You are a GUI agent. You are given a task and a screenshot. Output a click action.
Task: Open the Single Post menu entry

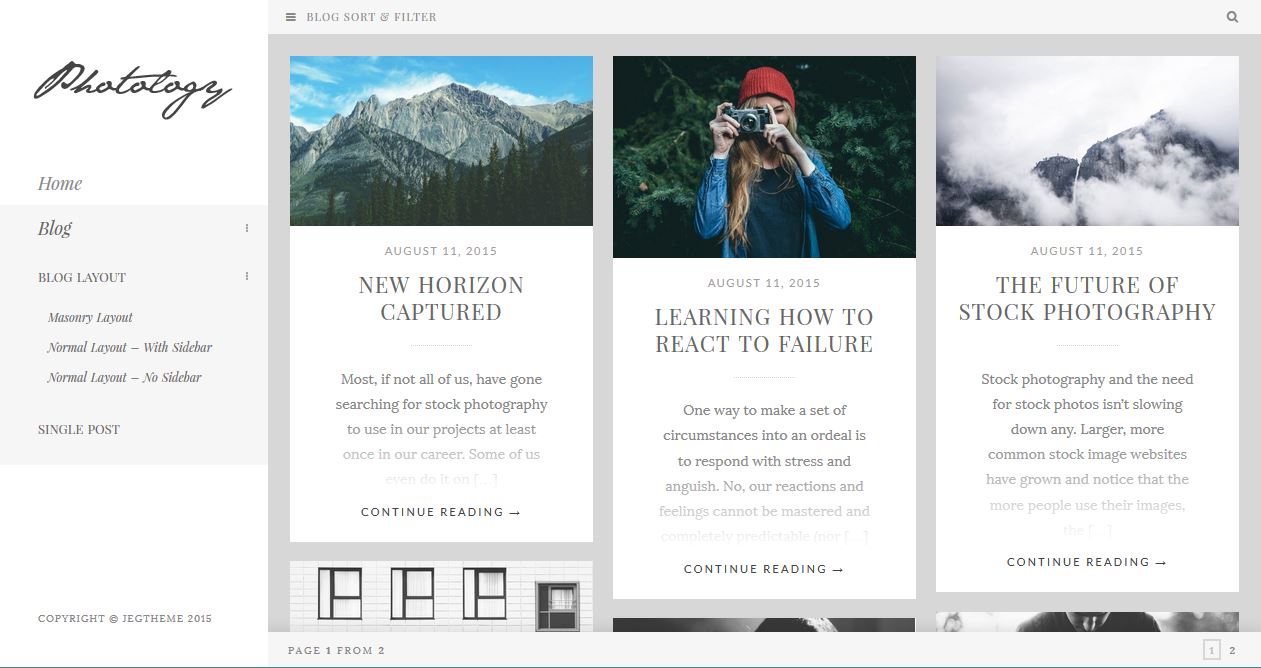tap(79, 430)
